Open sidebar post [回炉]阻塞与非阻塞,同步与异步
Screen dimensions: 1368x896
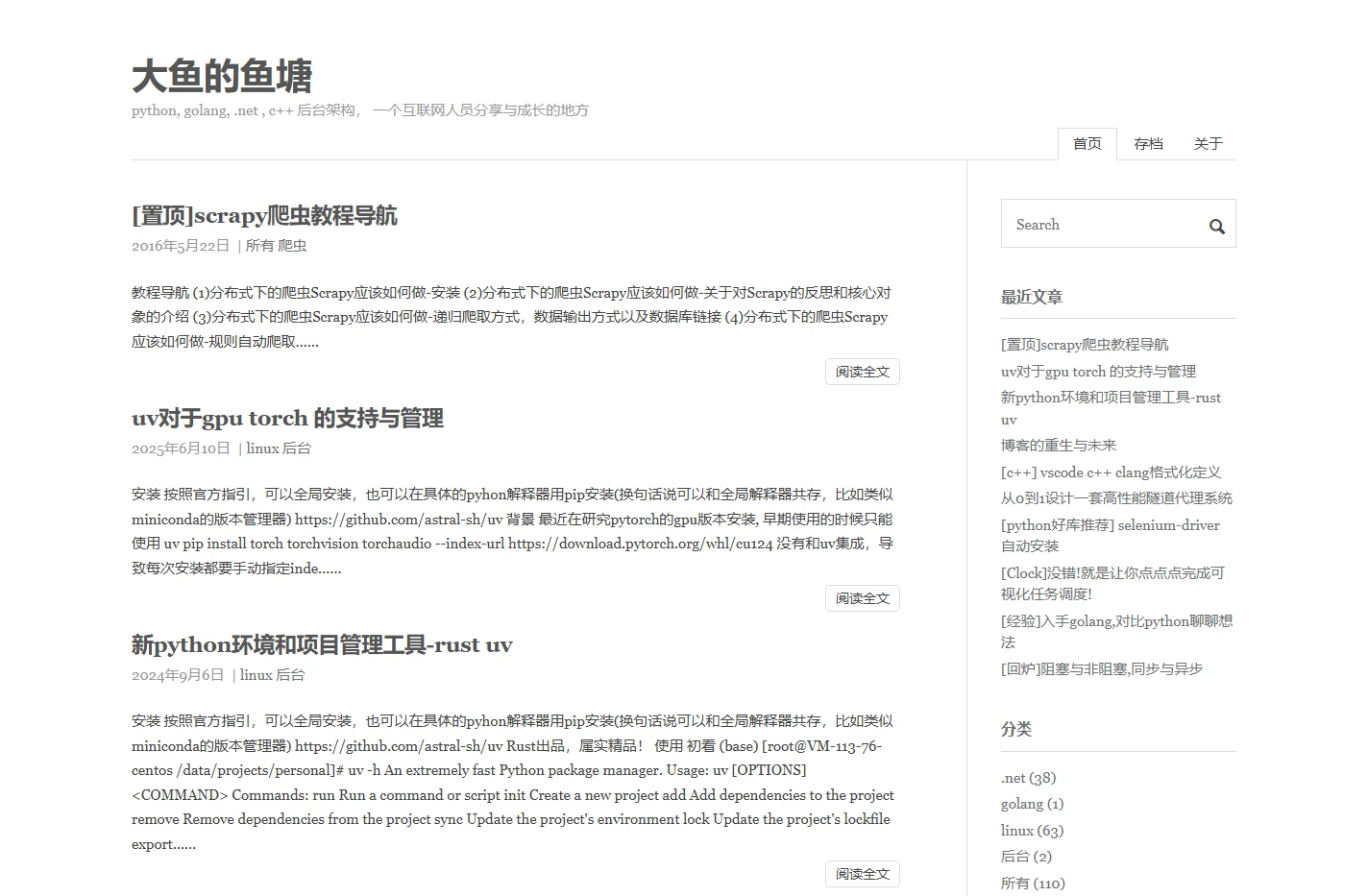pos(1102,669)
